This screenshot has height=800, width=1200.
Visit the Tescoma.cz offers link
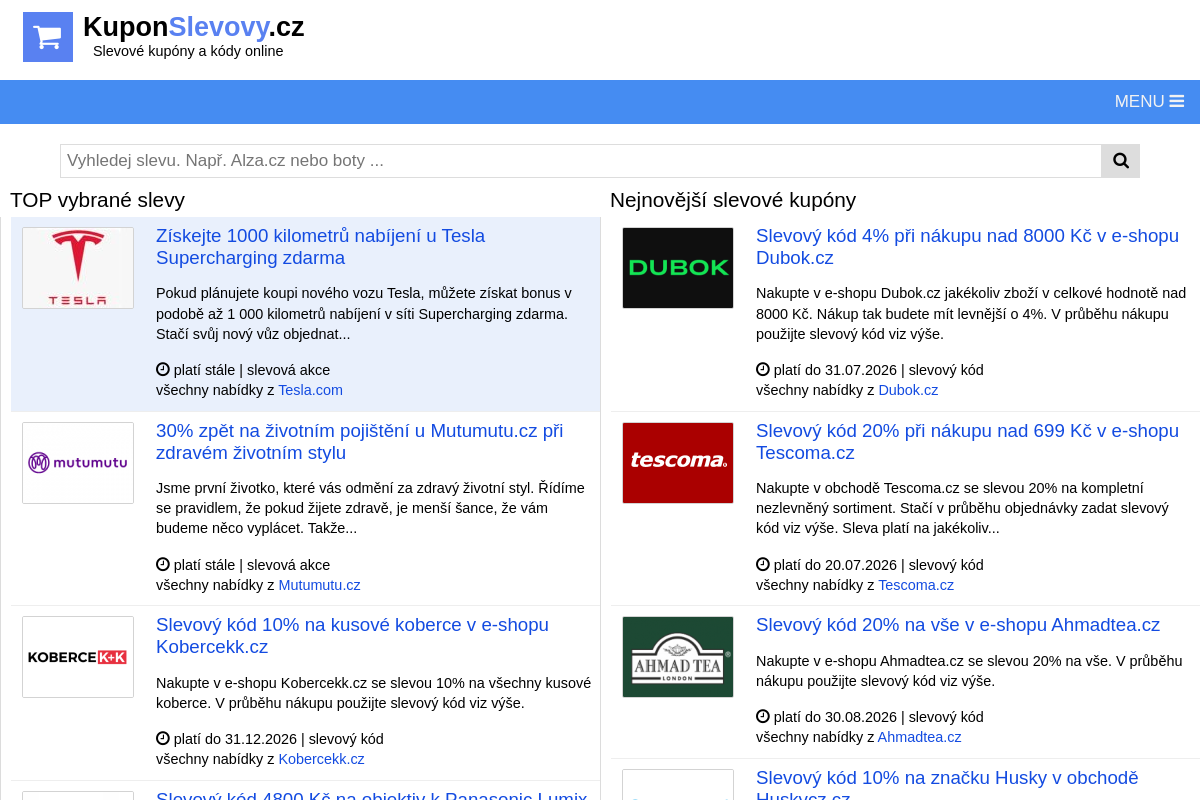click(917, 585)
